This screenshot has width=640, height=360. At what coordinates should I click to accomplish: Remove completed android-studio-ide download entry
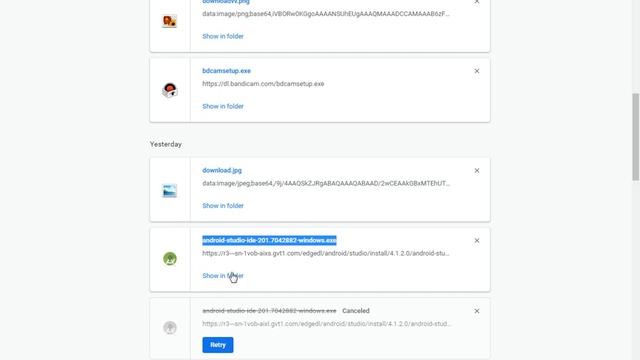point(477,241)
